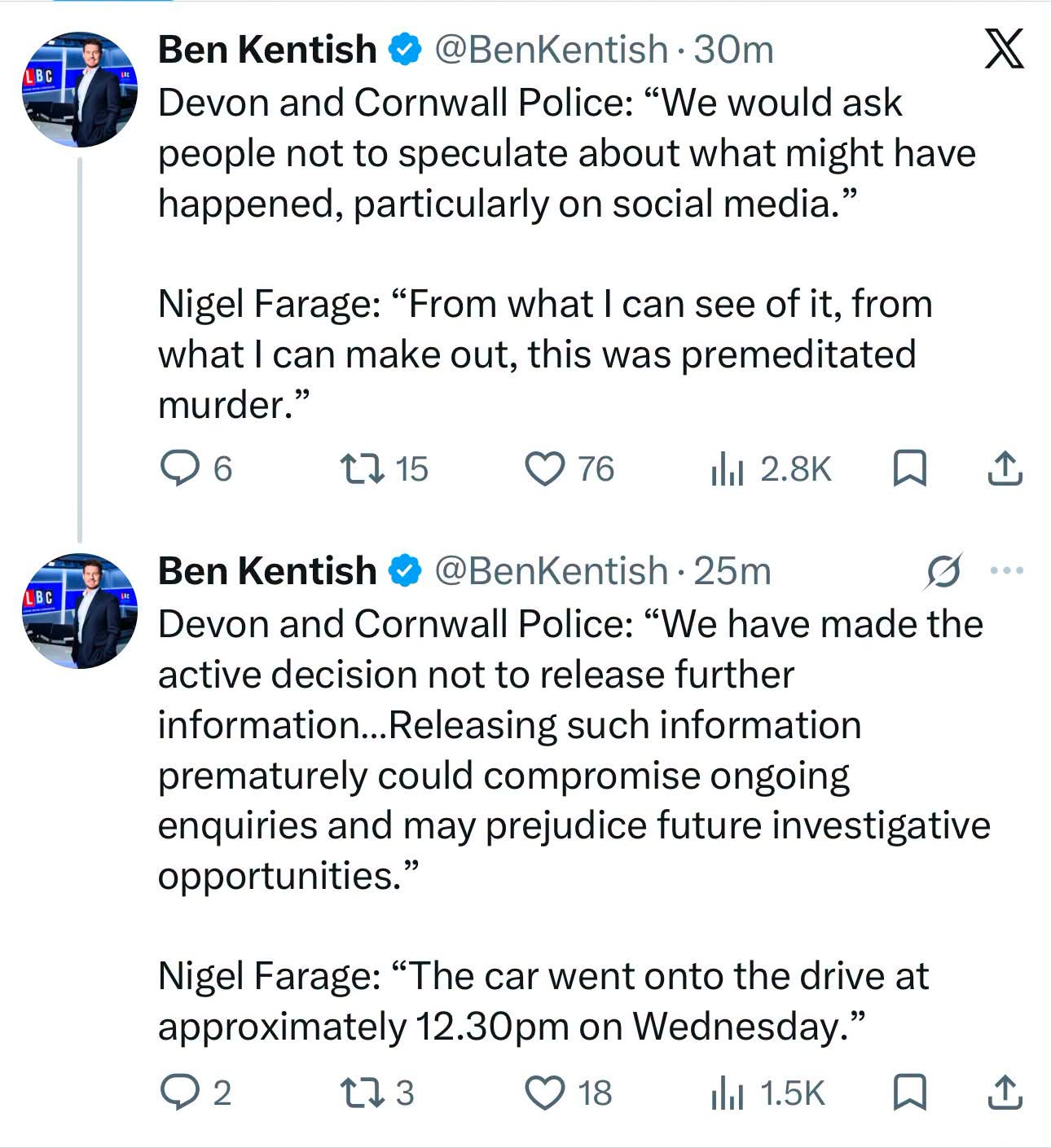Bookmark the first Ben Kentish tweet

pos(909,468)
